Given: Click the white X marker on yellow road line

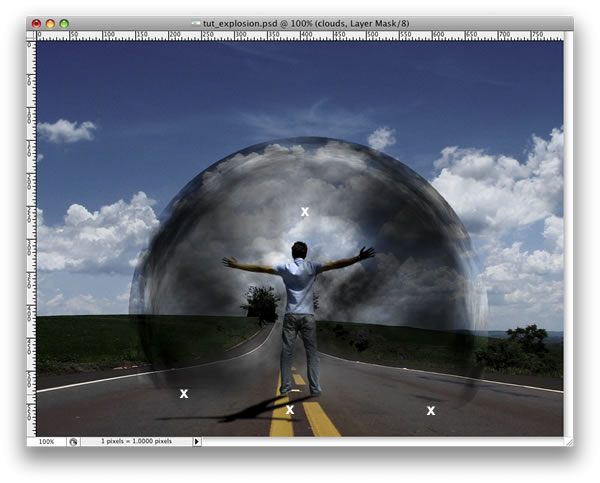Looking at the screenshot, I should point(290,410).
